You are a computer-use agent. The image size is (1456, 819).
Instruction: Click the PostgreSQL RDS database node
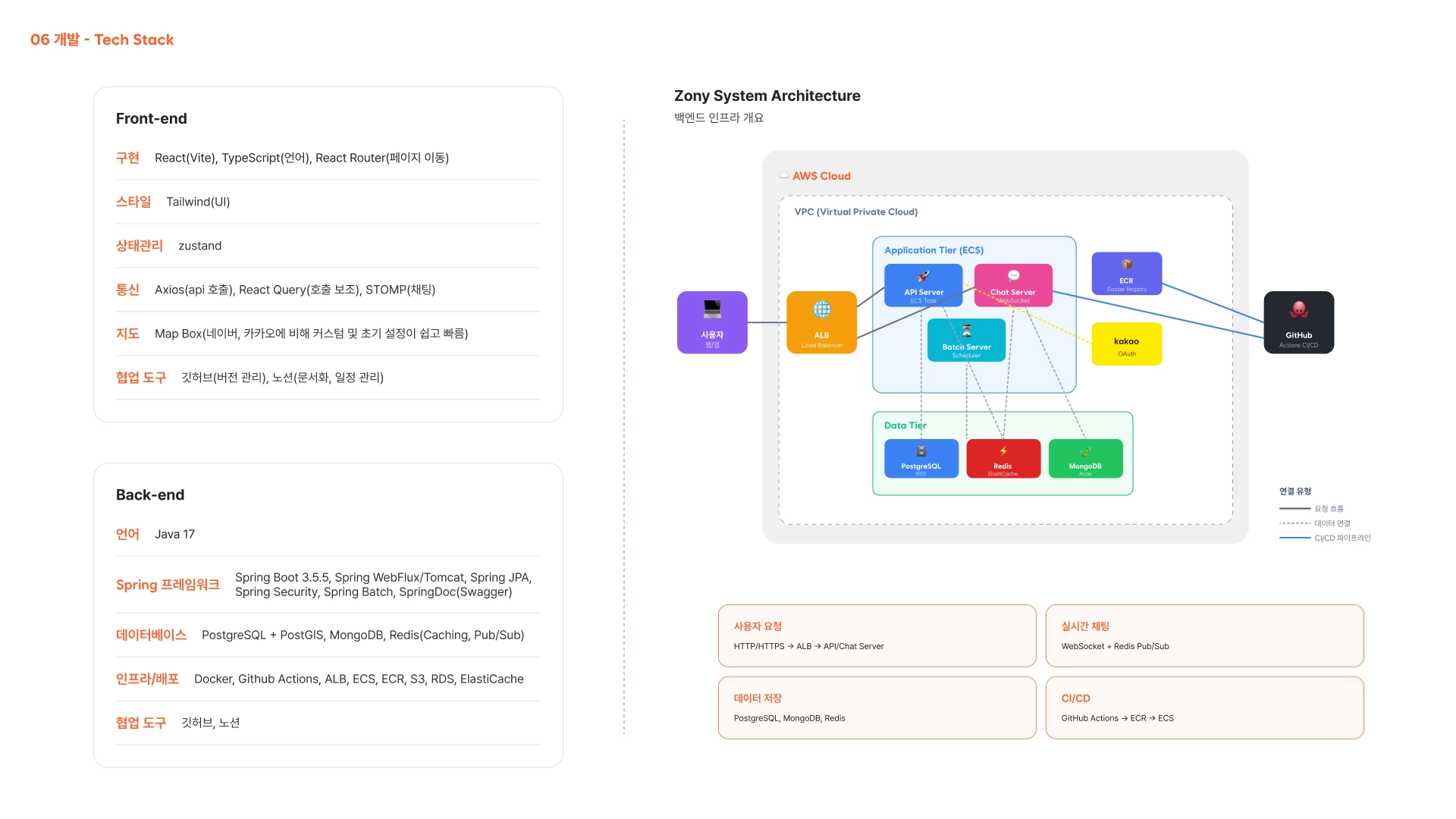[921, 459]
